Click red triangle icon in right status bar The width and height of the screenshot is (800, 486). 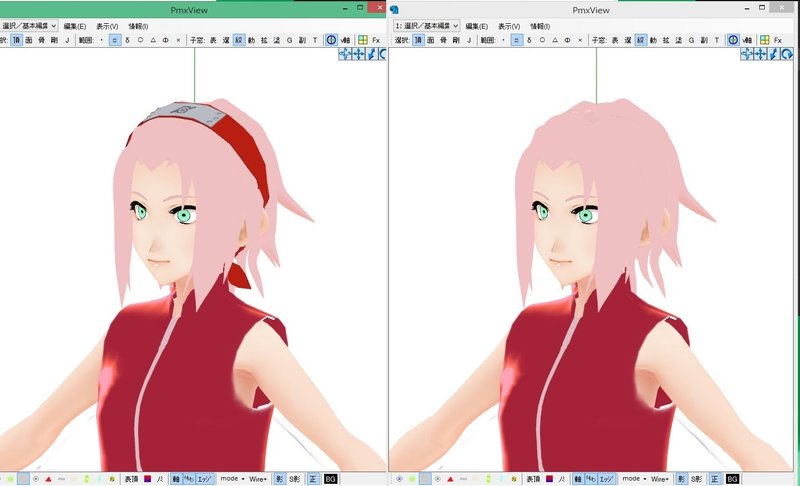pos(451,479)
